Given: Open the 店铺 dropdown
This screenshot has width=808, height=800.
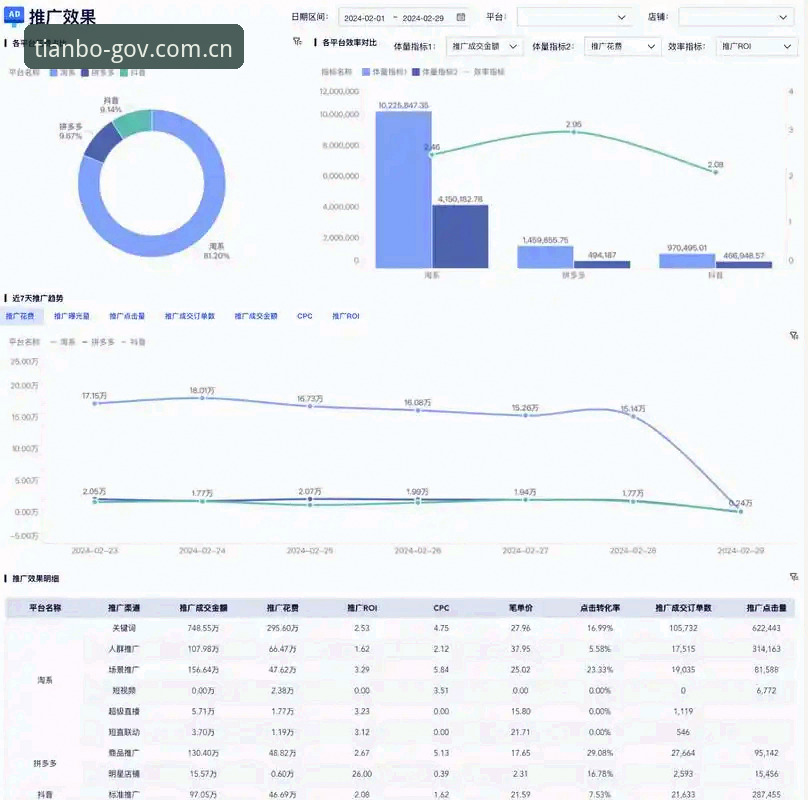Looking at the screenshot, I should coord(737,17).
